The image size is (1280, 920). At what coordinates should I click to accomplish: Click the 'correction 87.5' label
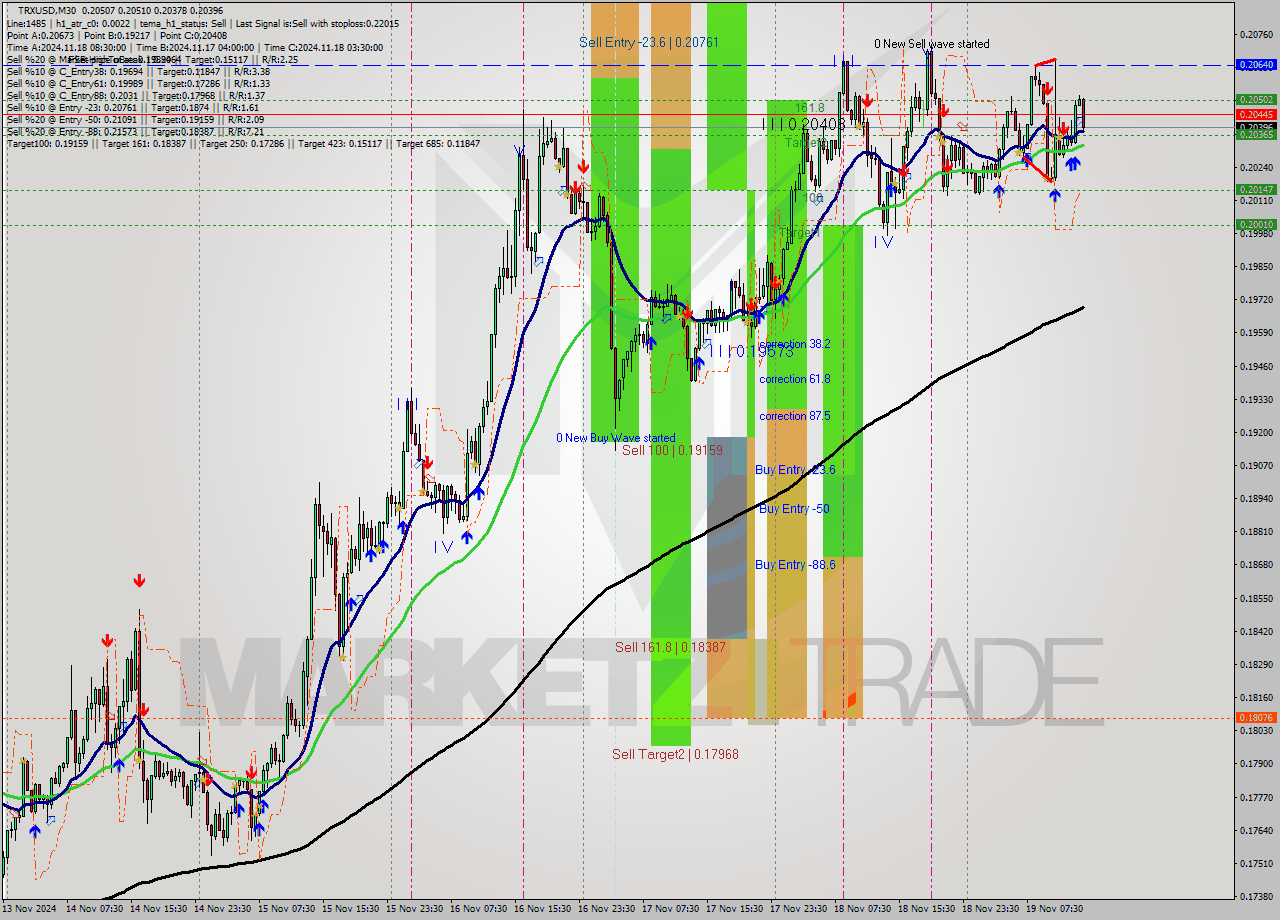pyautogui.click(x=794, y=416)
